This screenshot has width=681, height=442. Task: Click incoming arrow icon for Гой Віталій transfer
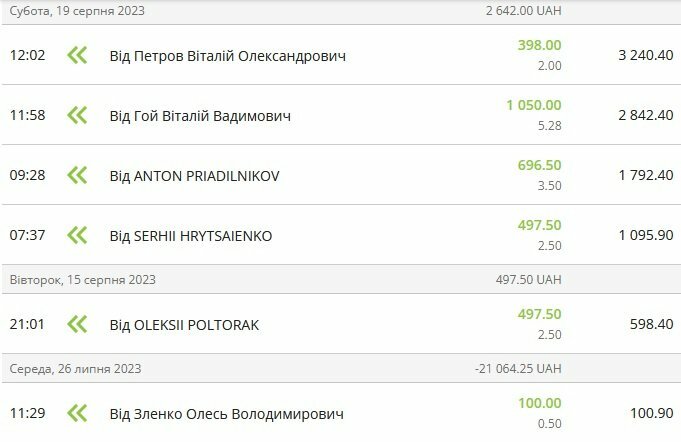(x=77, y=115)
